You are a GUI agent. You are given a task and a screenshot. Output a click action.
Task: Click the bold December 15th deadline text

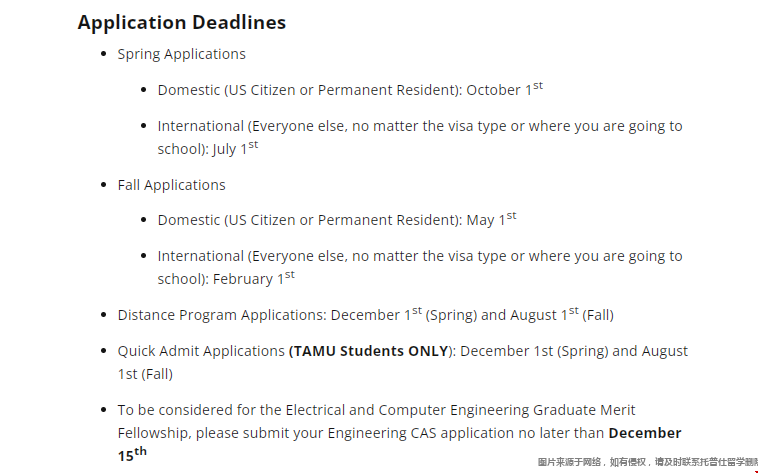tap(644, 433)
